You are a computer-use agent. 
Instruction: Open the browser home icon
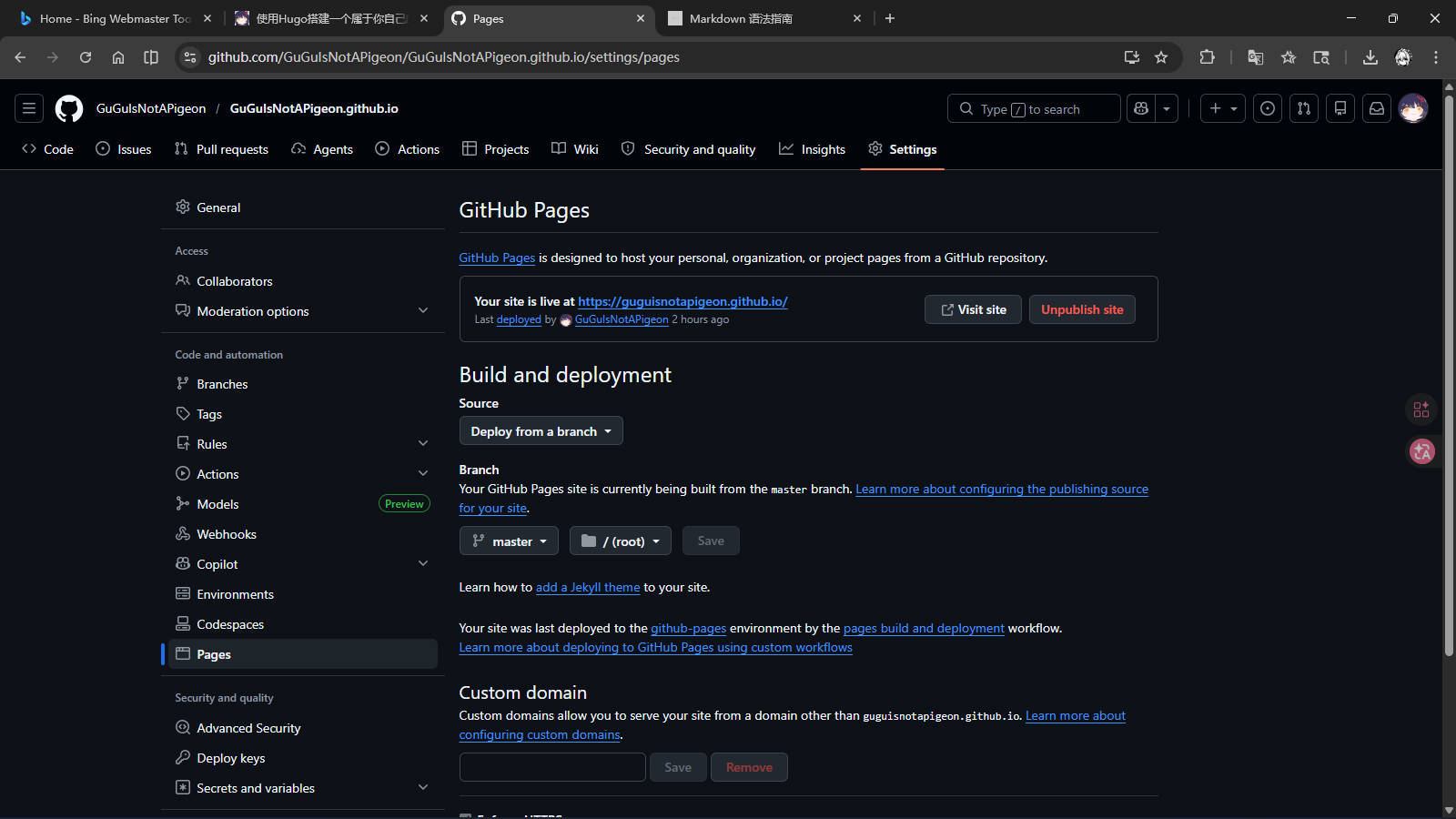pos(118,57)
